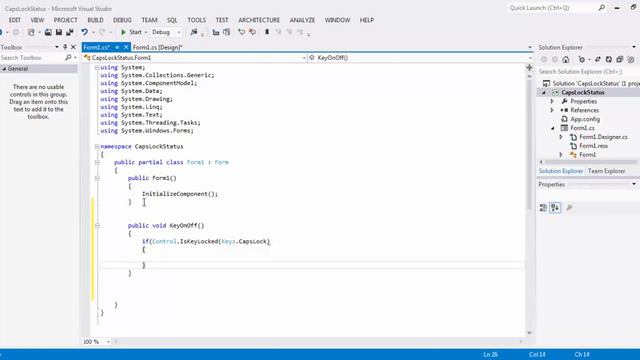This screenshot has height=360, width=640.
Task: Click the Home icon in Solution Explorer
Action: click(566, 60)
